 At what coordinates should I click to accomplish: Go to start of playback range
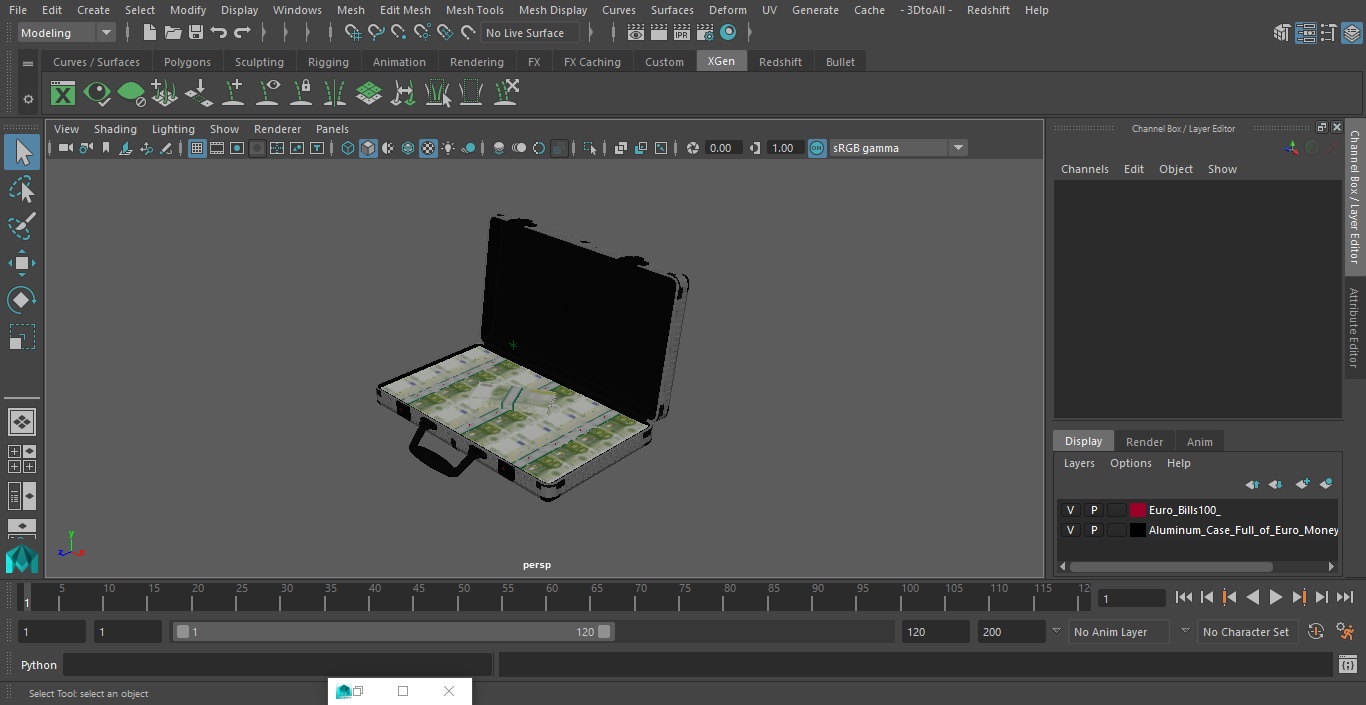coord(1184,597)
